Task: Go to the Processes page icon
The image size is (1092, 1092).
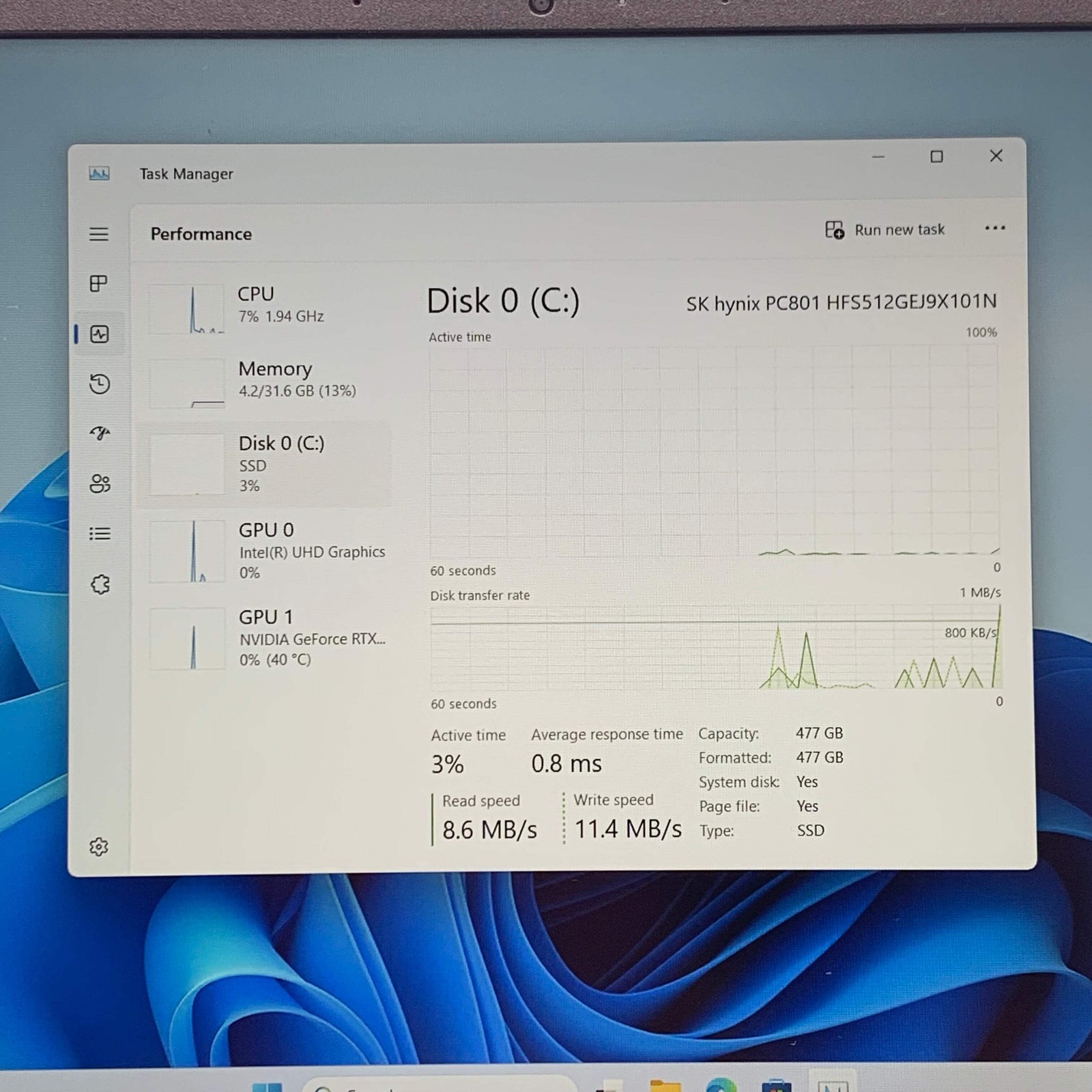Action: click(x=99, y=283)
